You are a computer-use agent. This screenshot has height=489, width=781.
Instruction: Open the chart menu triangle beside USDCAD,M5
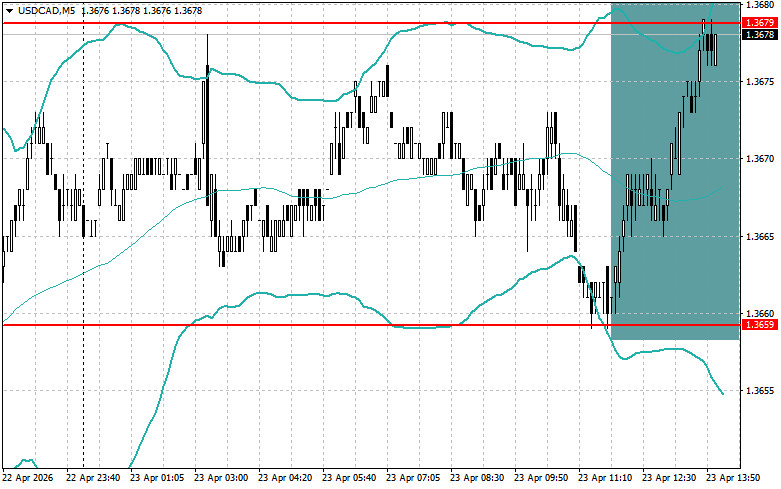click(x=9, y=10)
